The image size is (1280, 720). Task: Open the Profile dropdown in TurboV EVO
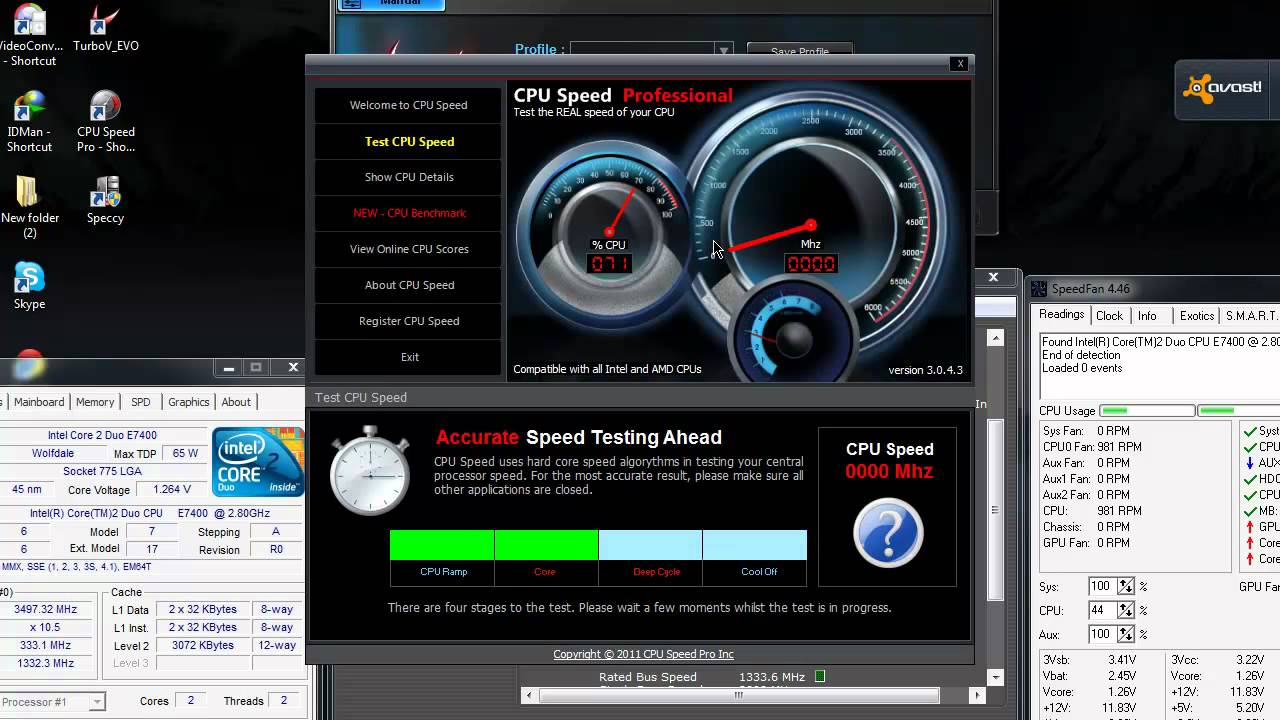(x=723, y=50)
